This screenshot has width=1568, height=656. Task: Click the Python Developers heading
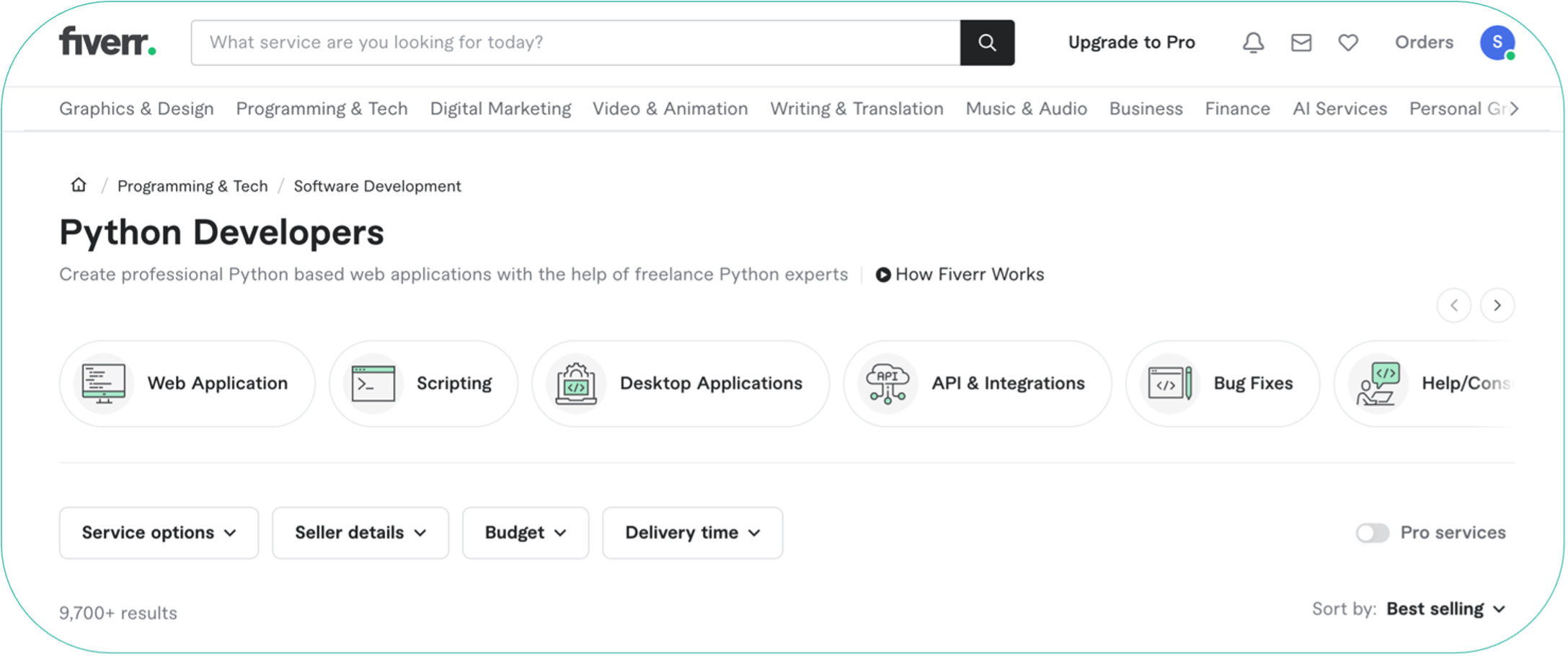(221, 233)
